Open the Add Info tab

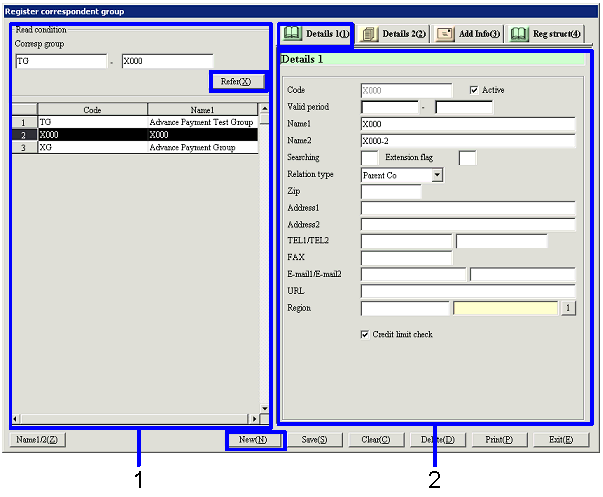468,34
